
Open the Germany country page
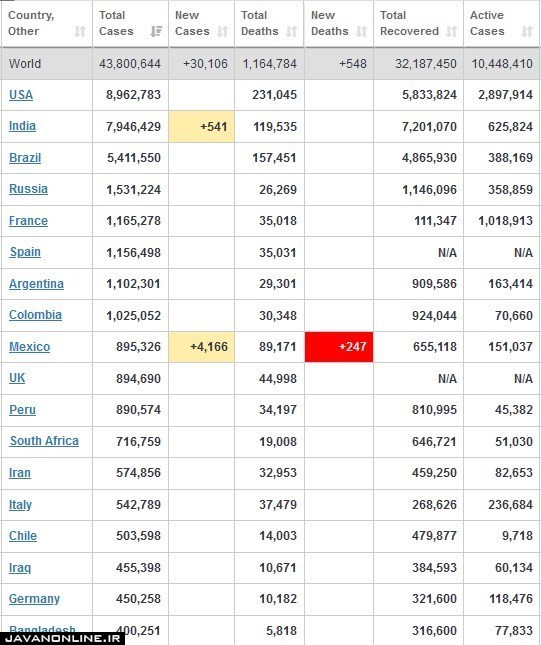[35, 599]
